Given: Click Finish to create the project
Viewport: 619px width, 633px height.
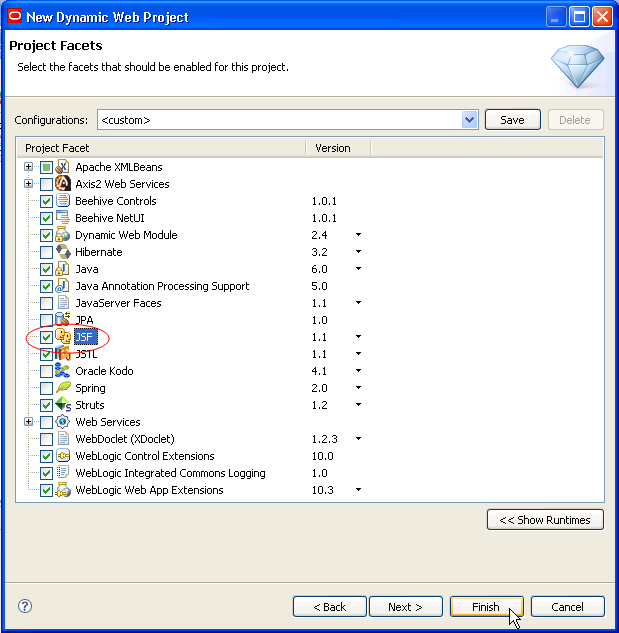Looking at the screenshot, I should pos(487,606).
